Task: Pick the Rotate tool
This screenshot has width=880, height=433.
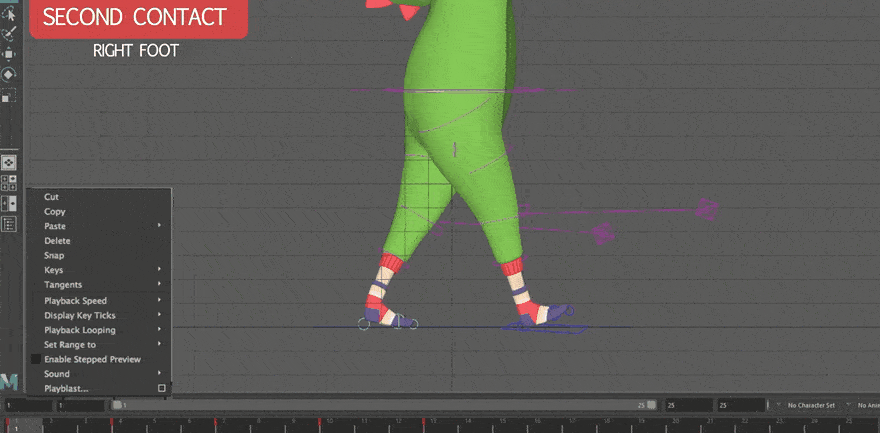Action: 9,75
